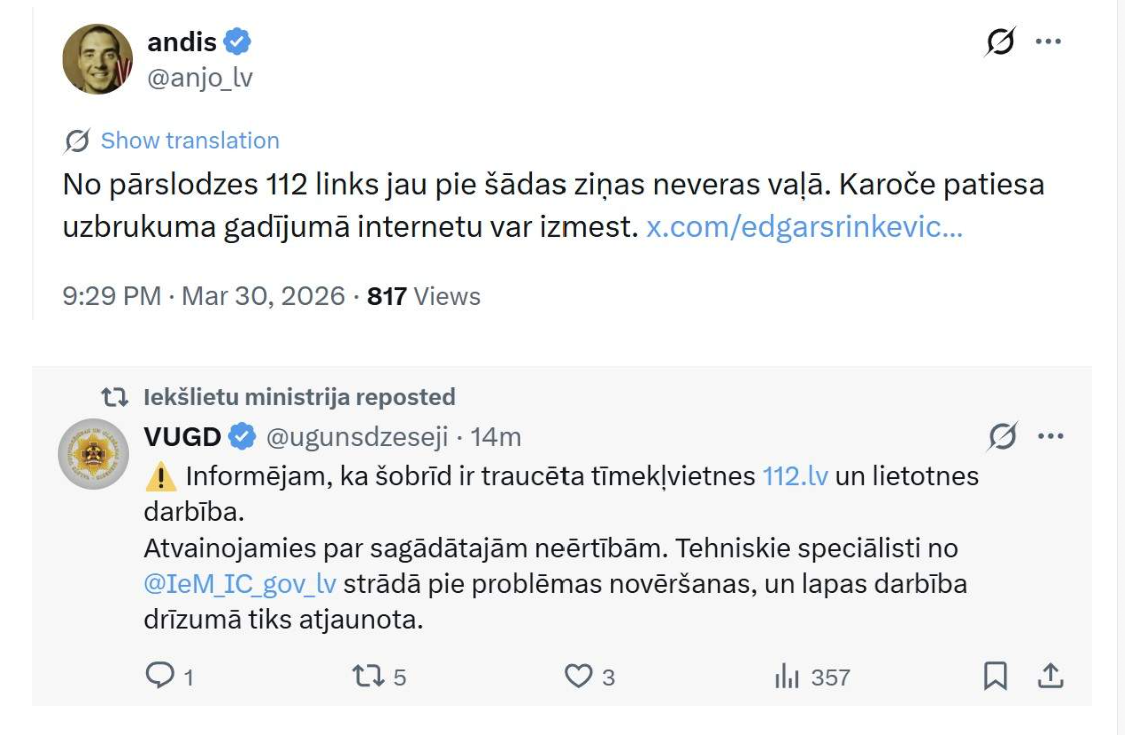Open the x.com/edgarsrinkevic link
The height and width of the screenshot is (735, 1125).
(x=804, y=226)
